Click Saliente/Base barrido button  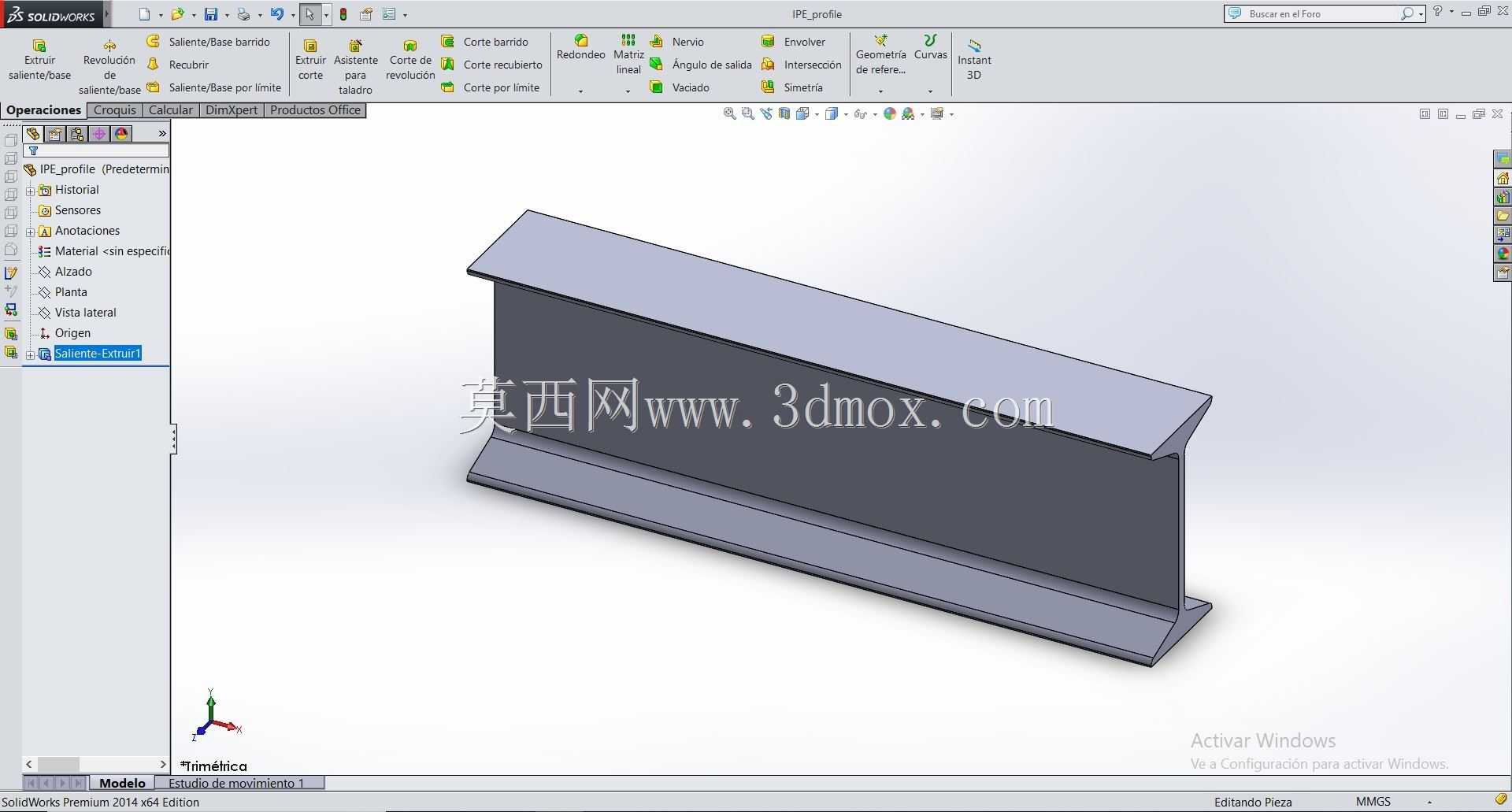click(x=209, y=42)
